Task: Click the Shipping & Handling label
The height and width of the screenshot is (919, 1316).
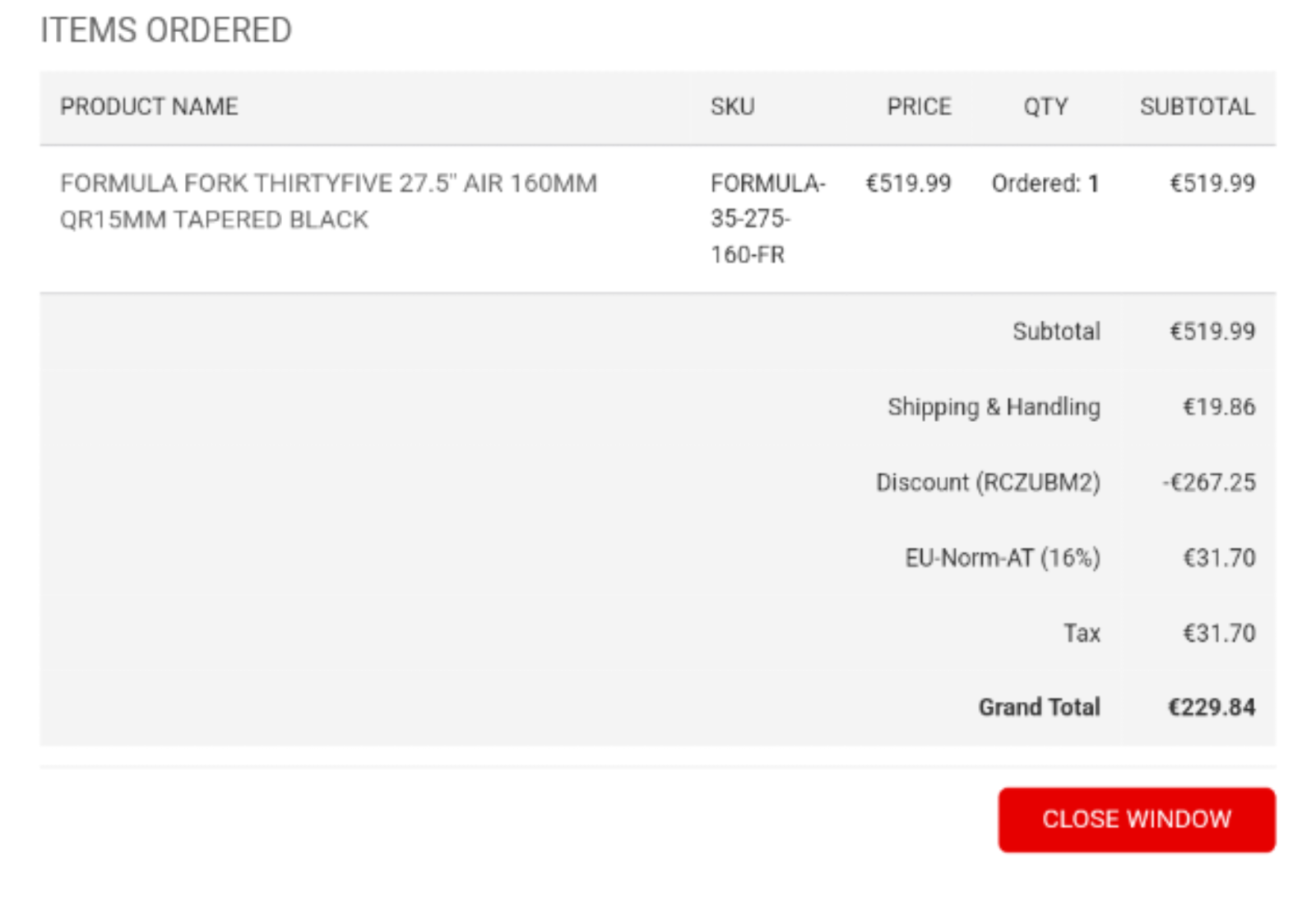Action: point(994,407)
